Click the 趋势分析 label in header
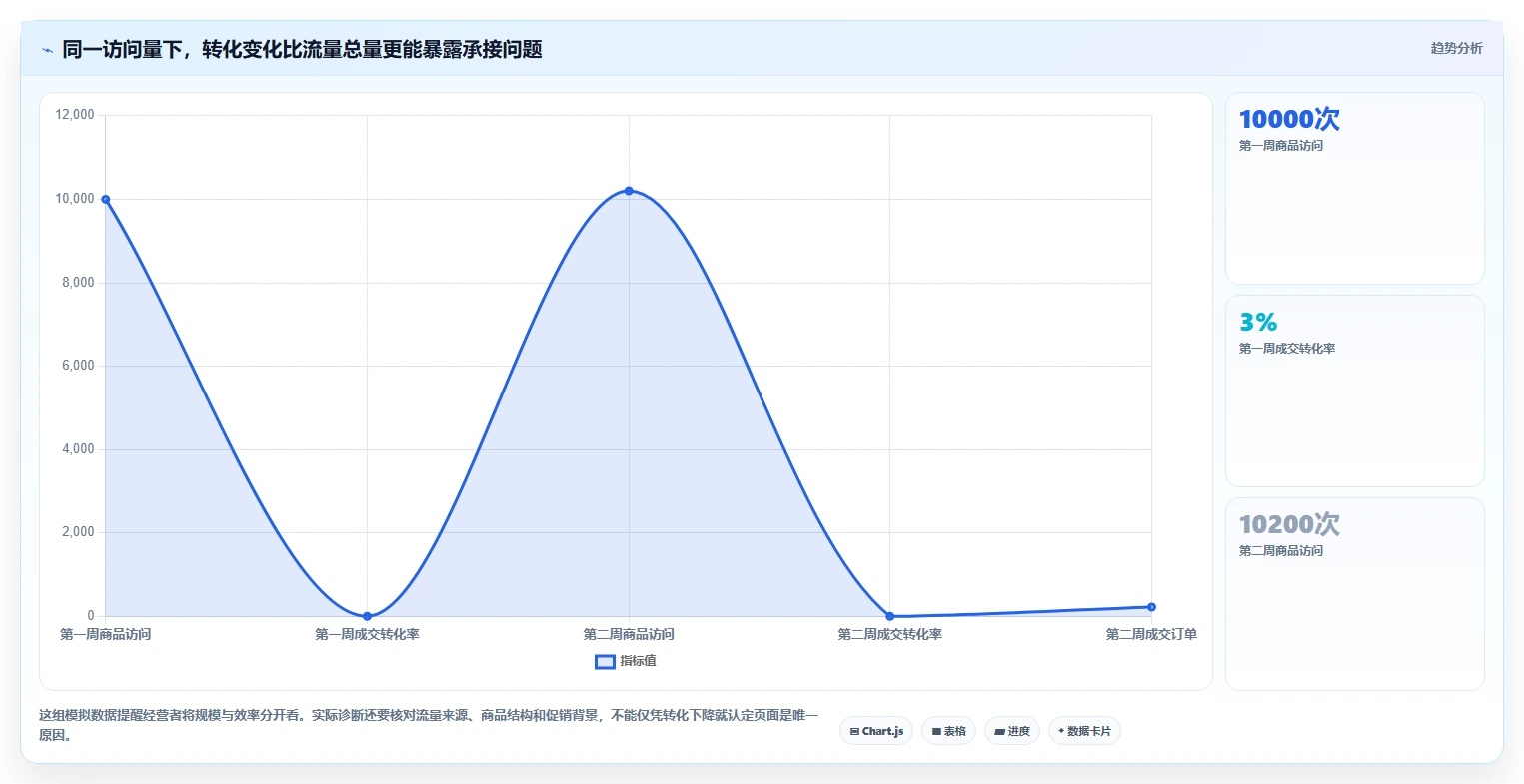This screenshot has height=784, width=1524. [1456, 48]
